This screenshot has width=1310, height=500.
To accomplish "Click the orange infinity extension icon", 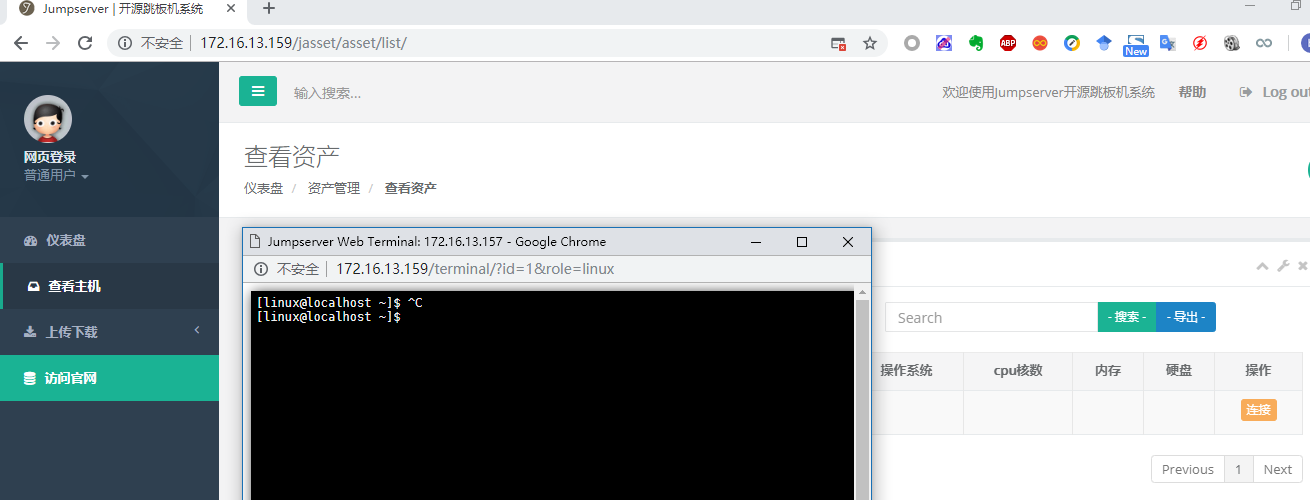I will coord(1040,43).
